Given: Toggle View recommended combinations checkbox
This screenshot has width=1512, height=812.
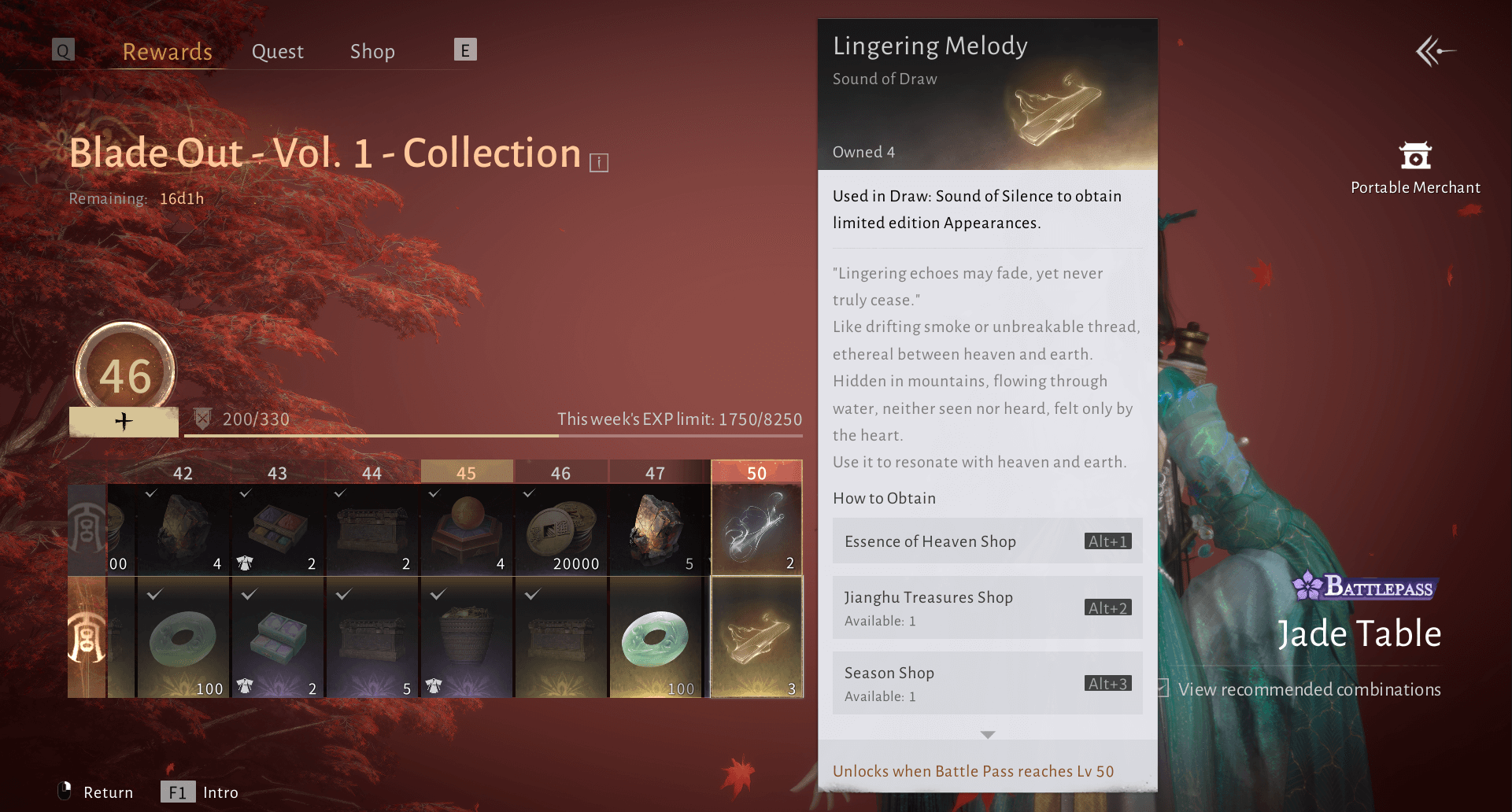Looking at the screenshot, I should click(x=1163, y=688).
